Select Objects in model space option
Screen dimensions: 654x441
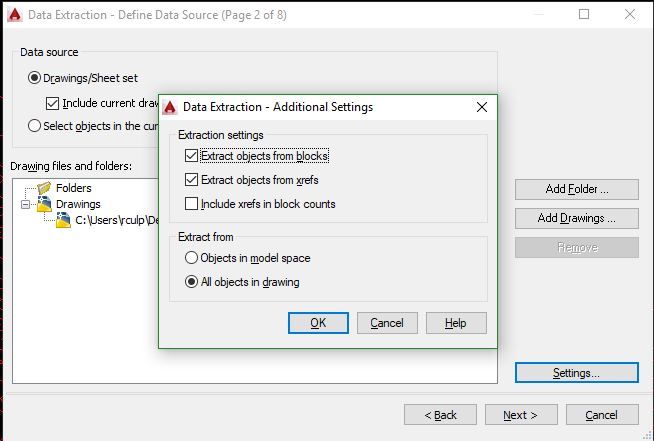191,257
